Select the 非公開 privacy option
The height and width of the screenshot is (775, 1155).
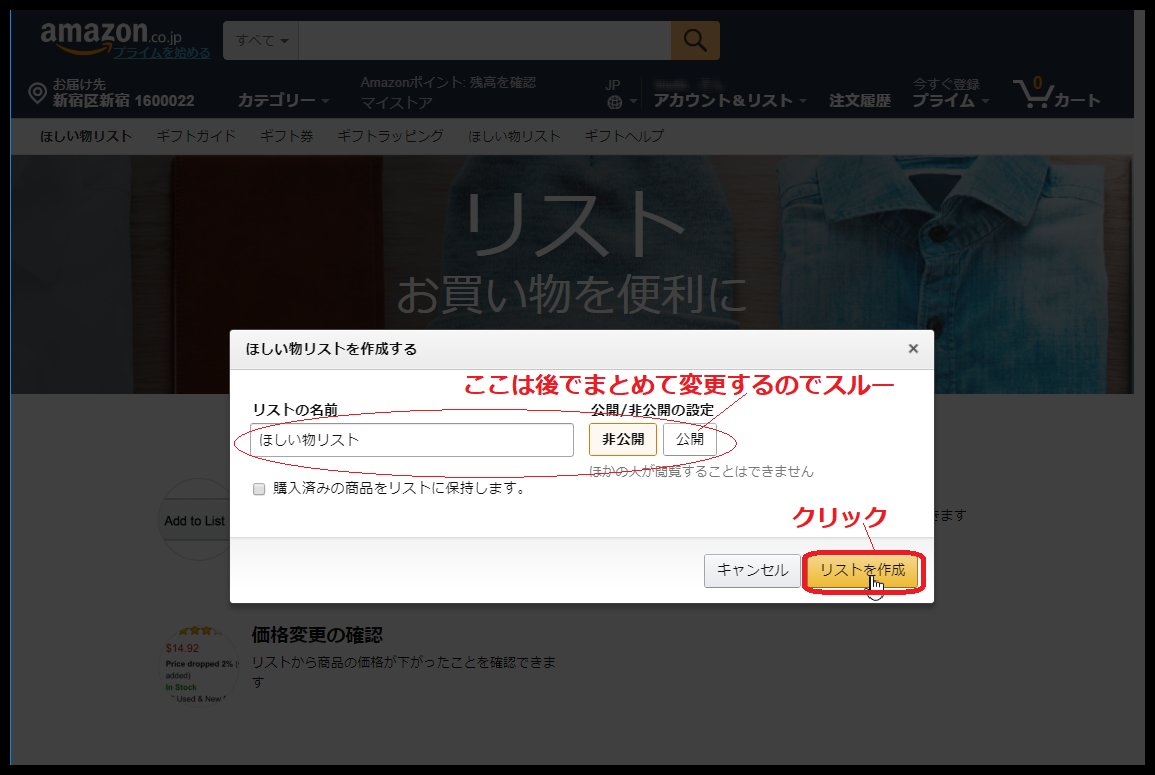coord(622,439)
